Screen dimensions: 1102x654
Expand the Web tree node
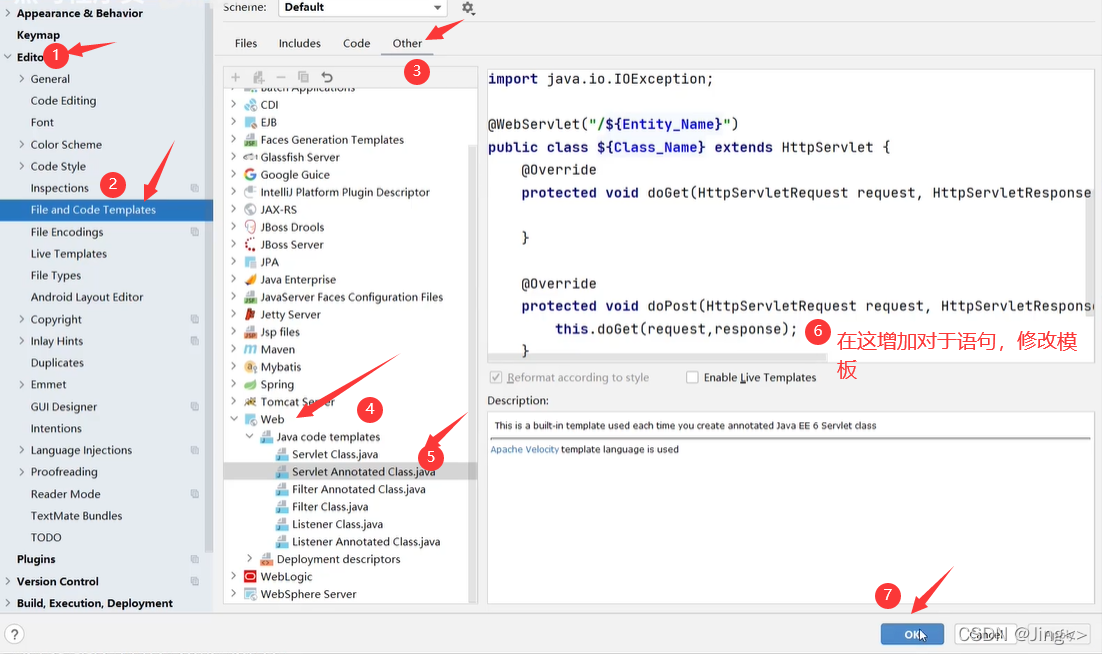234,419
